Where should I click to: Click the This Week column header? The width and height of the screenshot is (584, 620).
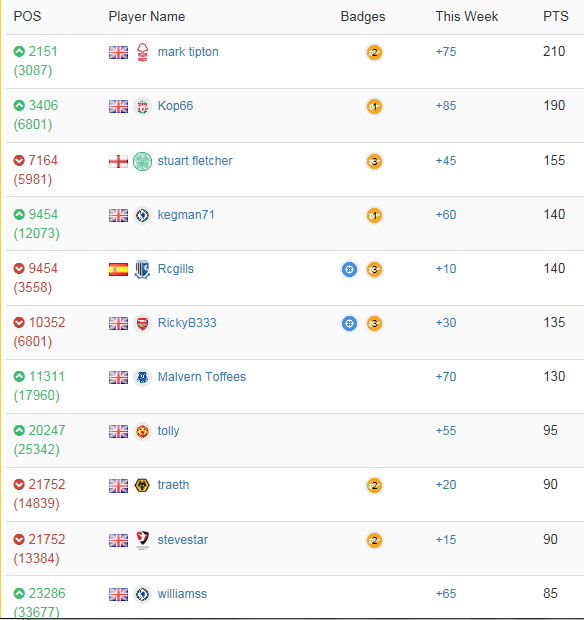(467, 16)
